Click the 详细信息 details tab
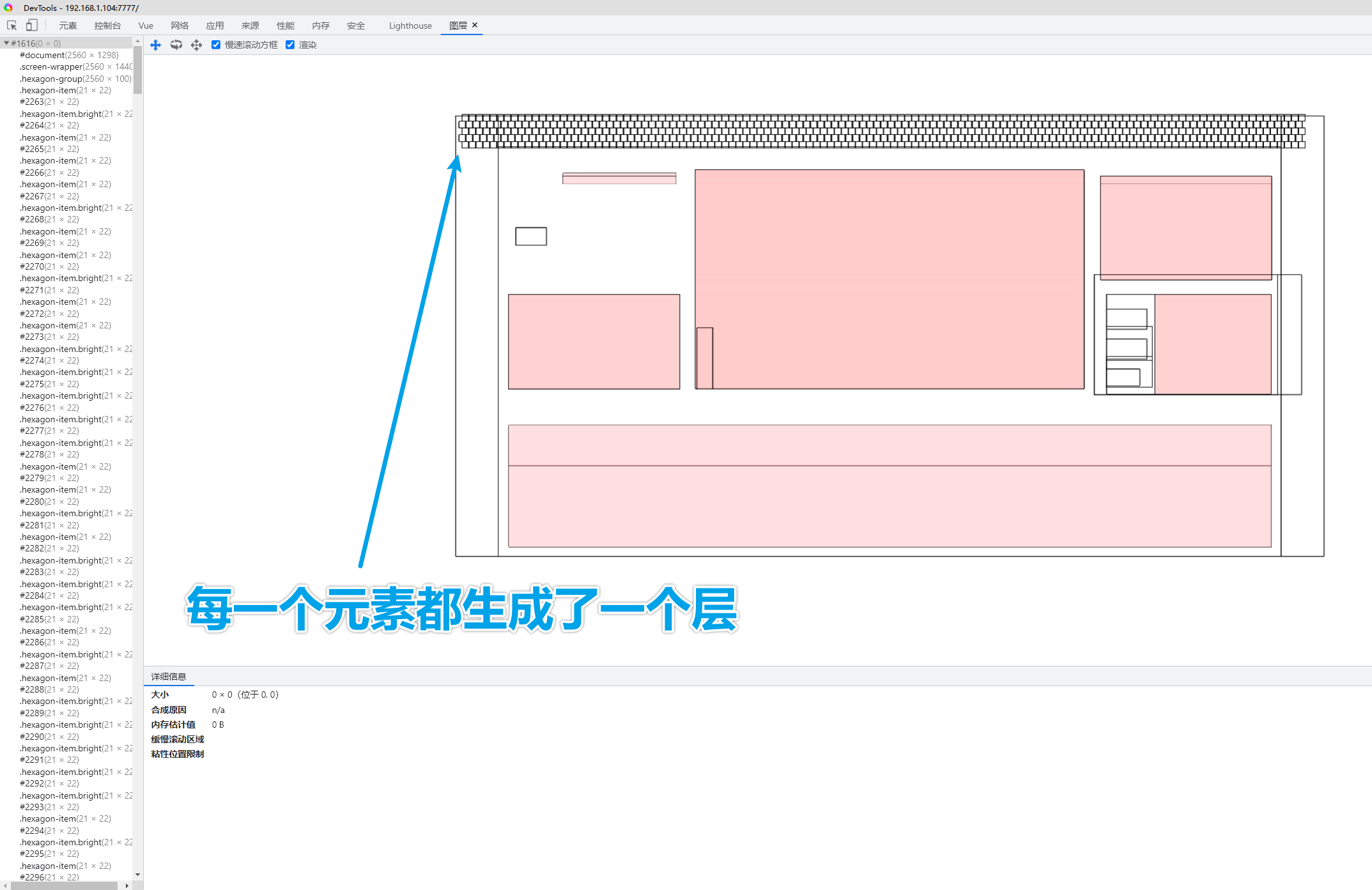Viewport: 1372px width, 890px height. click(x=168, y=677)
